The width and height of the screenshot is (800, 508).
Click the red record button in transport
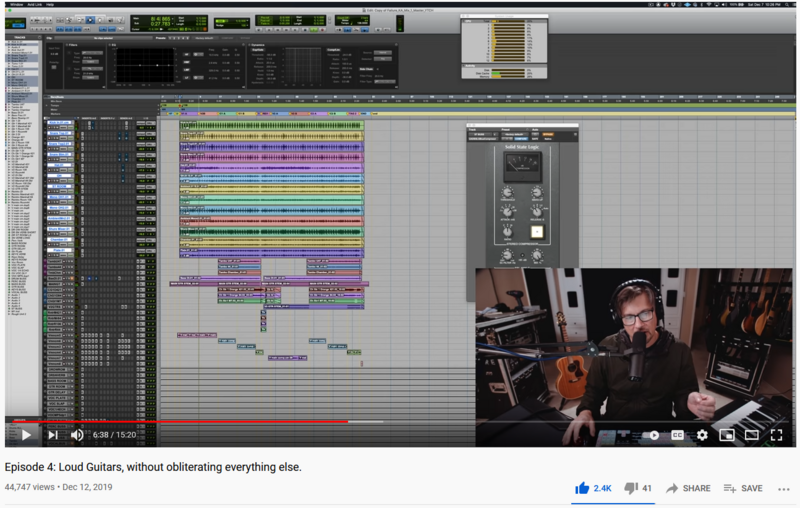[x=322, y=30]
